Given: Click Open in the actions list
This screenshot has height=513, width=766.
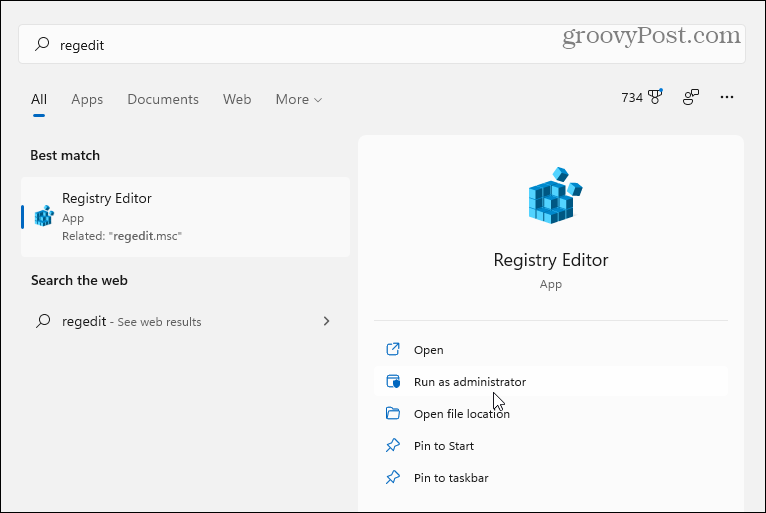Looking at the screenshot, I should click(x=428, y=350).
